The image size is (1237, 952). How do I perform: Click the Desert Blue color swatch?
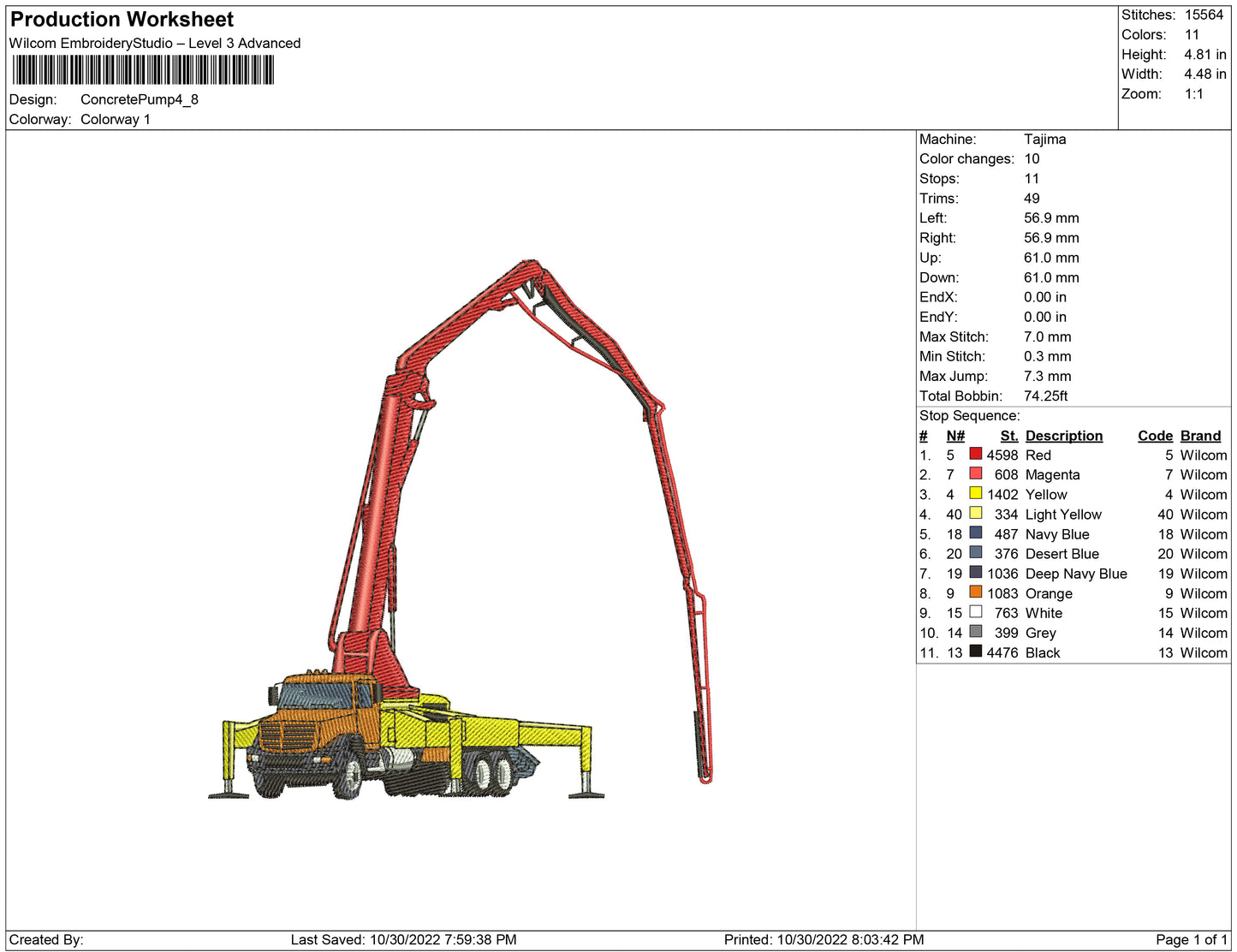[x=975, y=552]
